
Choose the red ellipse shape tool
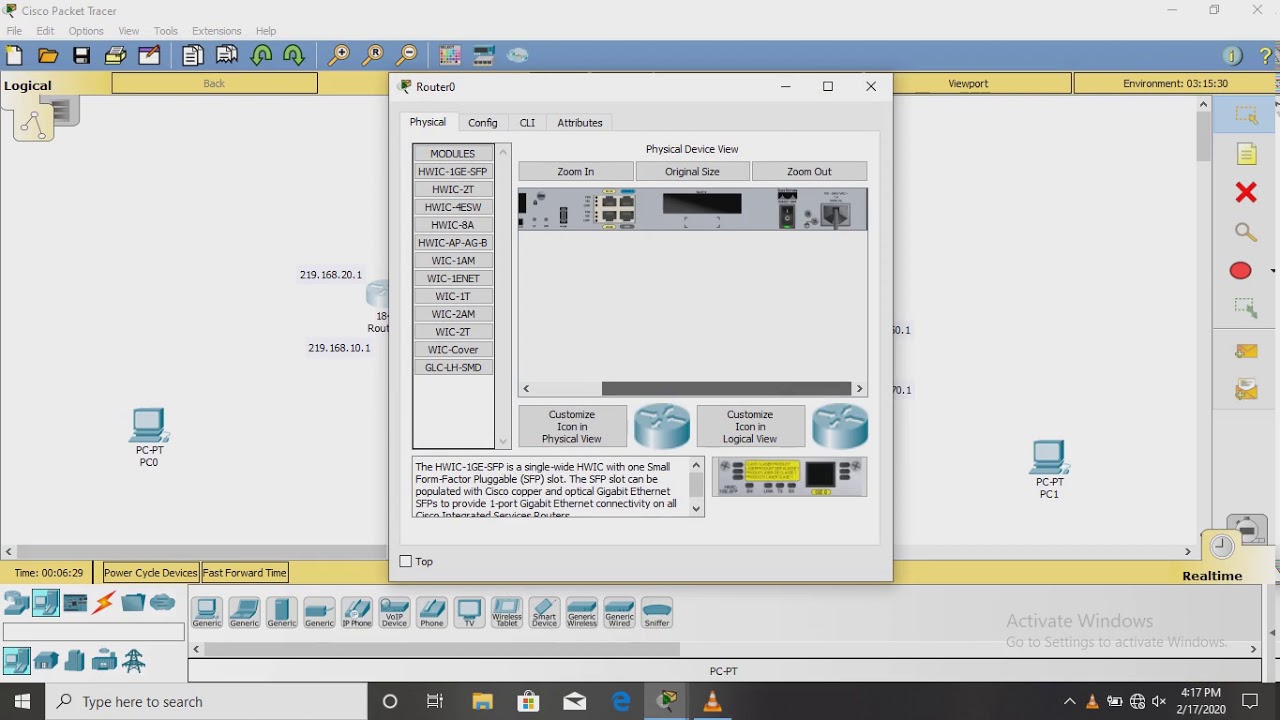point(1240,271)
